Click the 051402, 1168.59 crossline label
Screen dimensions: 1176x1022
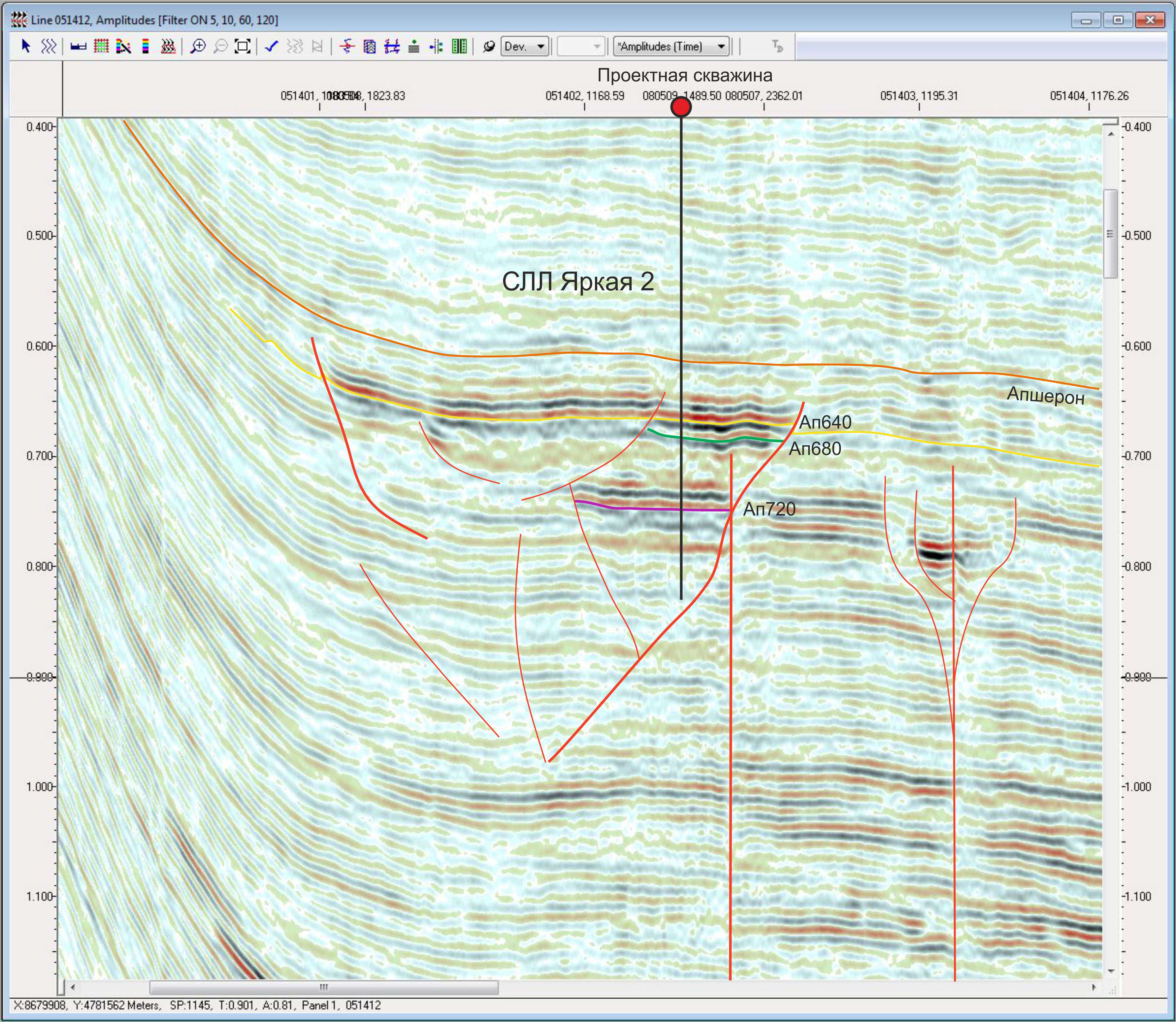point(584,96)
